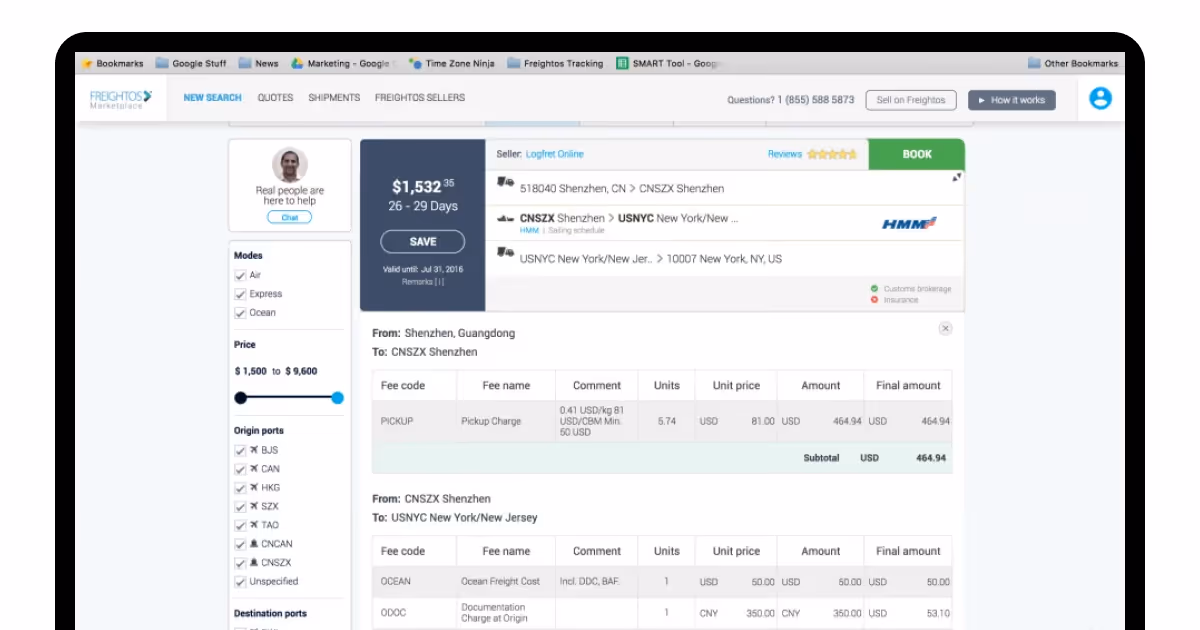Open the Other Bookmarks folder
The image size is (1200, 630).
point(1073,63)
